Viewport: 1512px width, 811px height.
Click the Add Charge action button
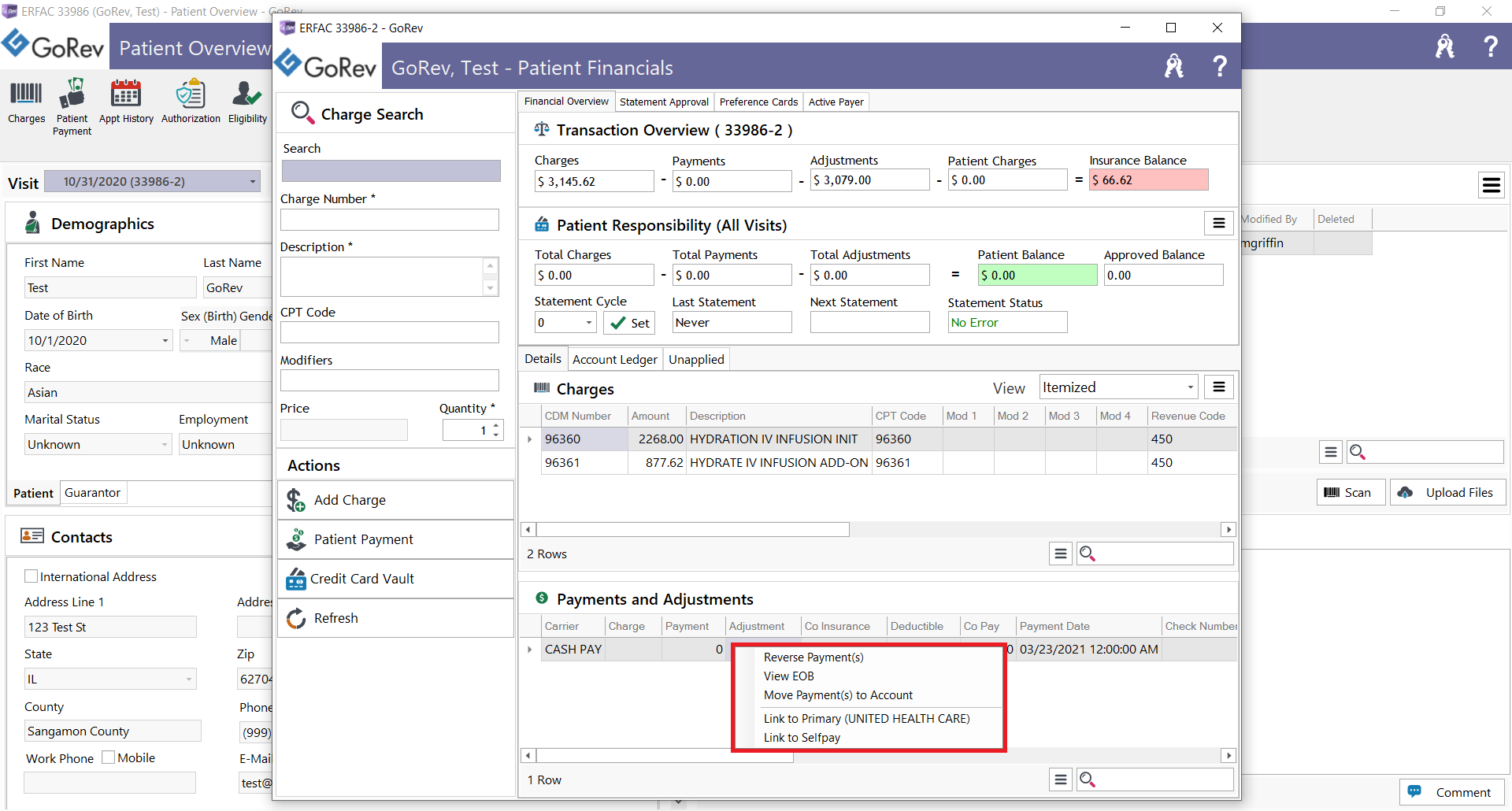point(395,500)
